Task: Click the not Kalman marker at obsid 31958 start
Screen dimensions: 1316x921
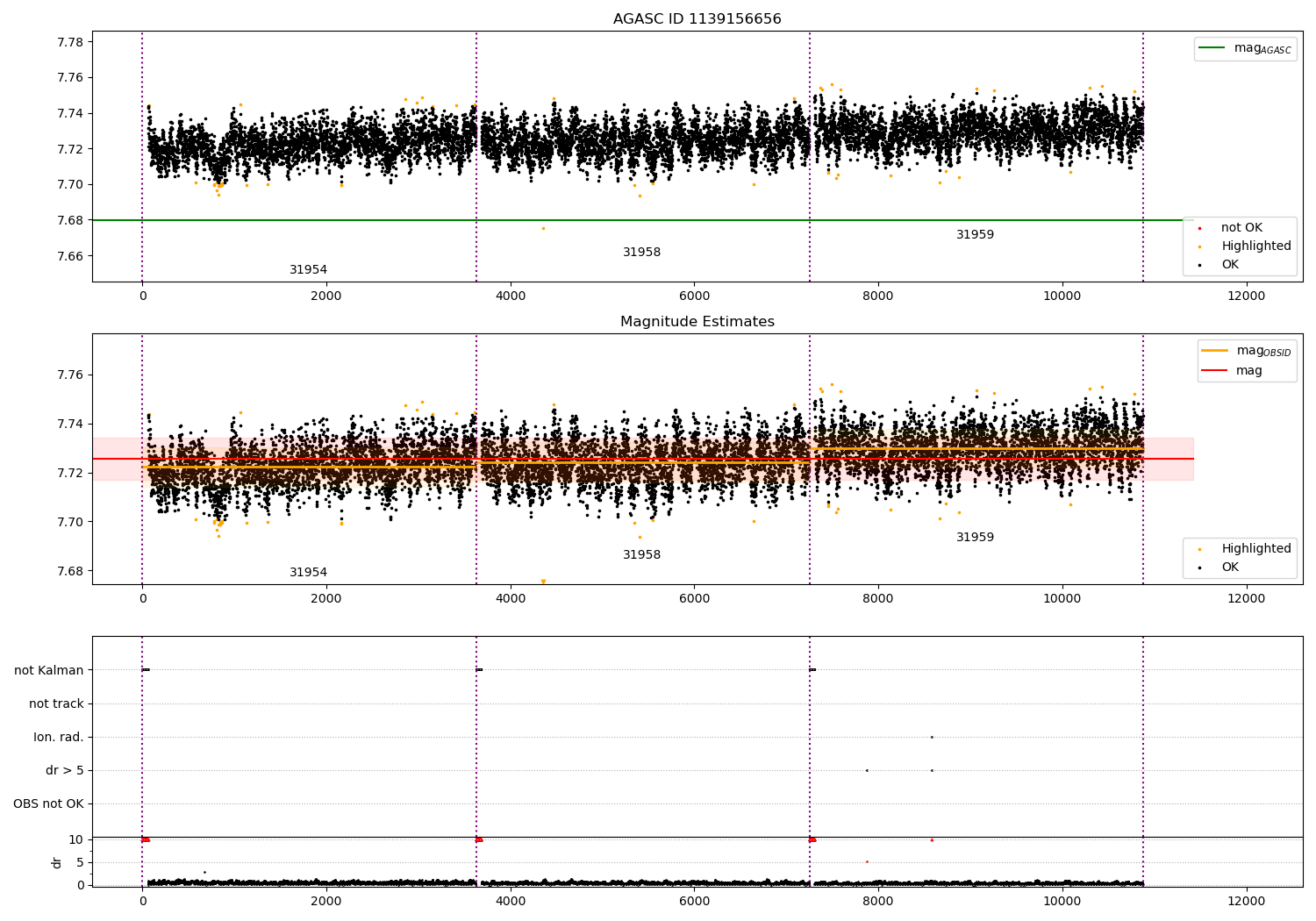Action: point(479,670)
